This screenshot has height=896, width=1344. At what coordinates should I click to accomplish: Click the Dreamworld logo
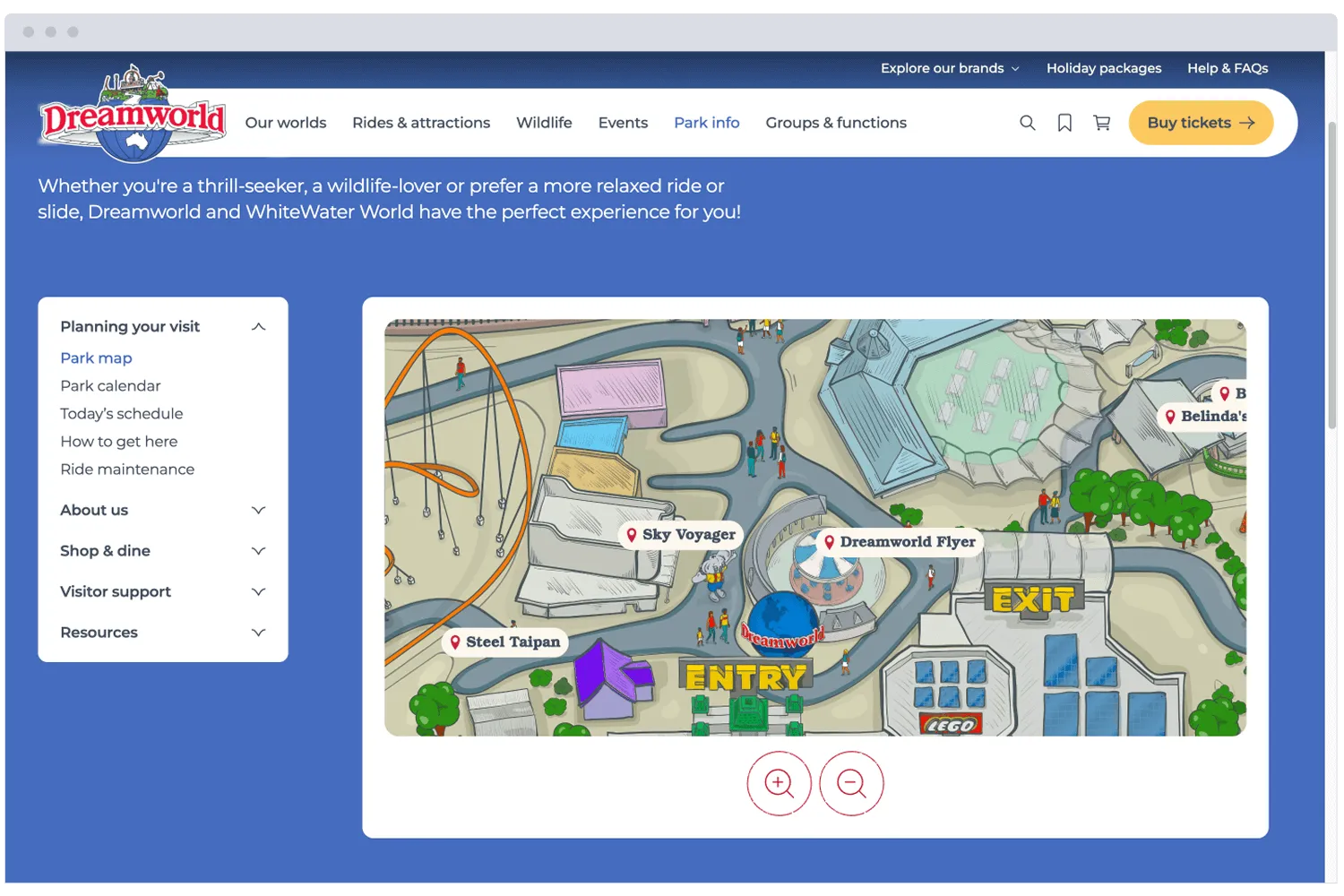coord(133,114)
